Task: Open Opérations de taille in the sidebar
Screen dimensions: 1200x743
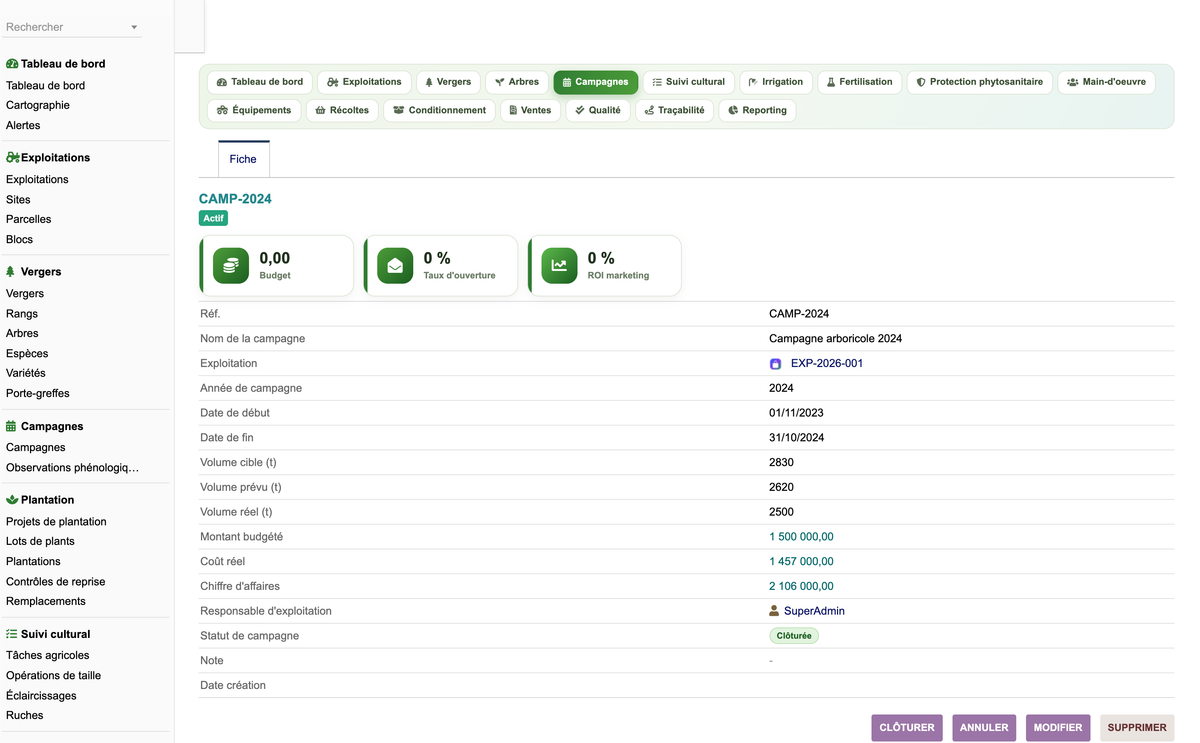Action: [53, 675]
